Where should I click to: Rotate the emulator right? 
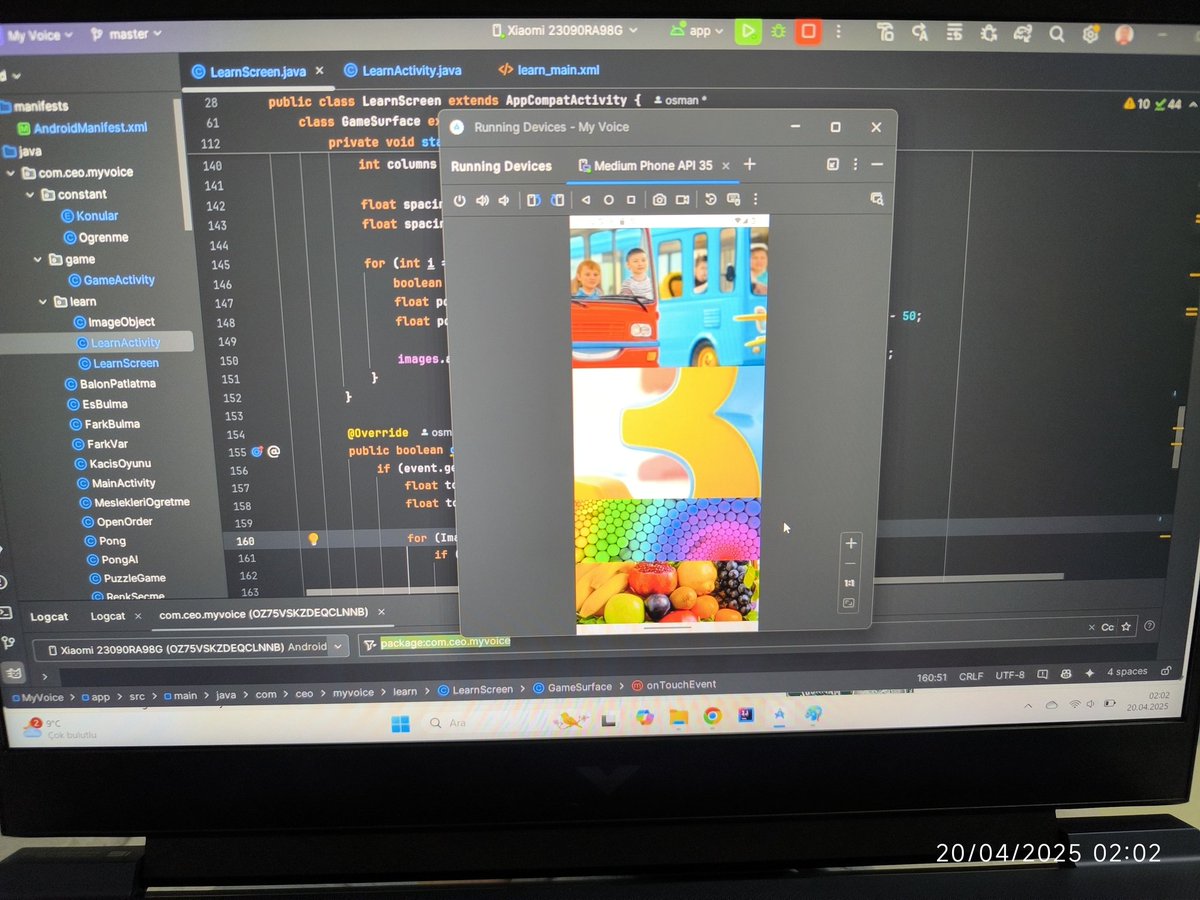pos(557,200)
